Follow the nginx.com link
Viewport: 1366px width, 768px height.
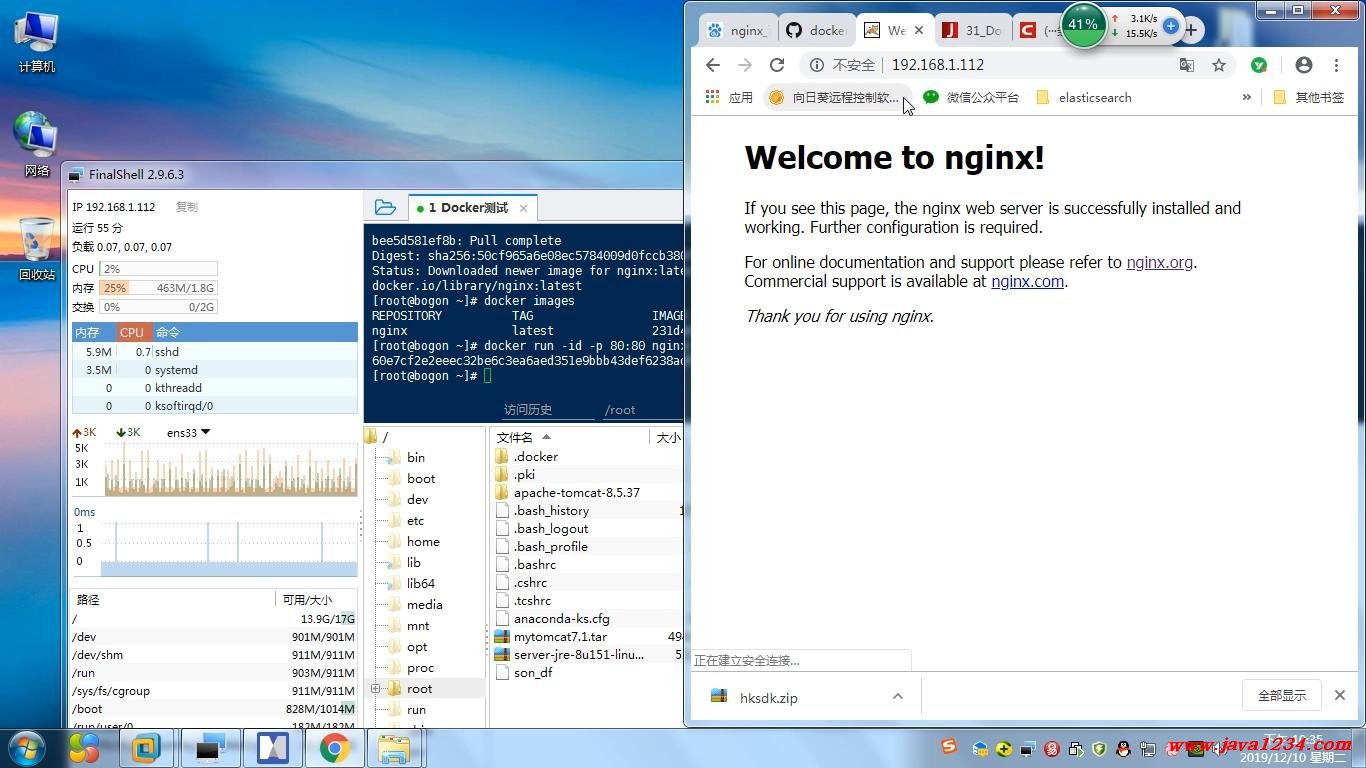1027,282
